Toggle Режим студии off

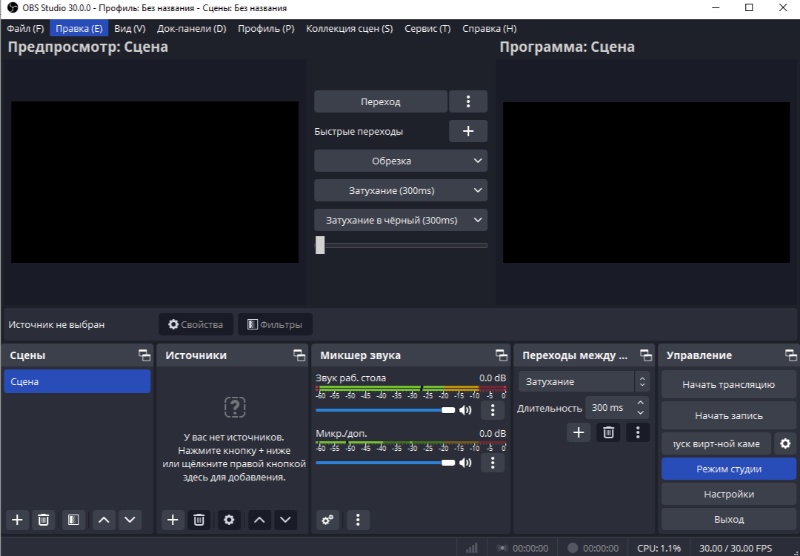(729, 469)
